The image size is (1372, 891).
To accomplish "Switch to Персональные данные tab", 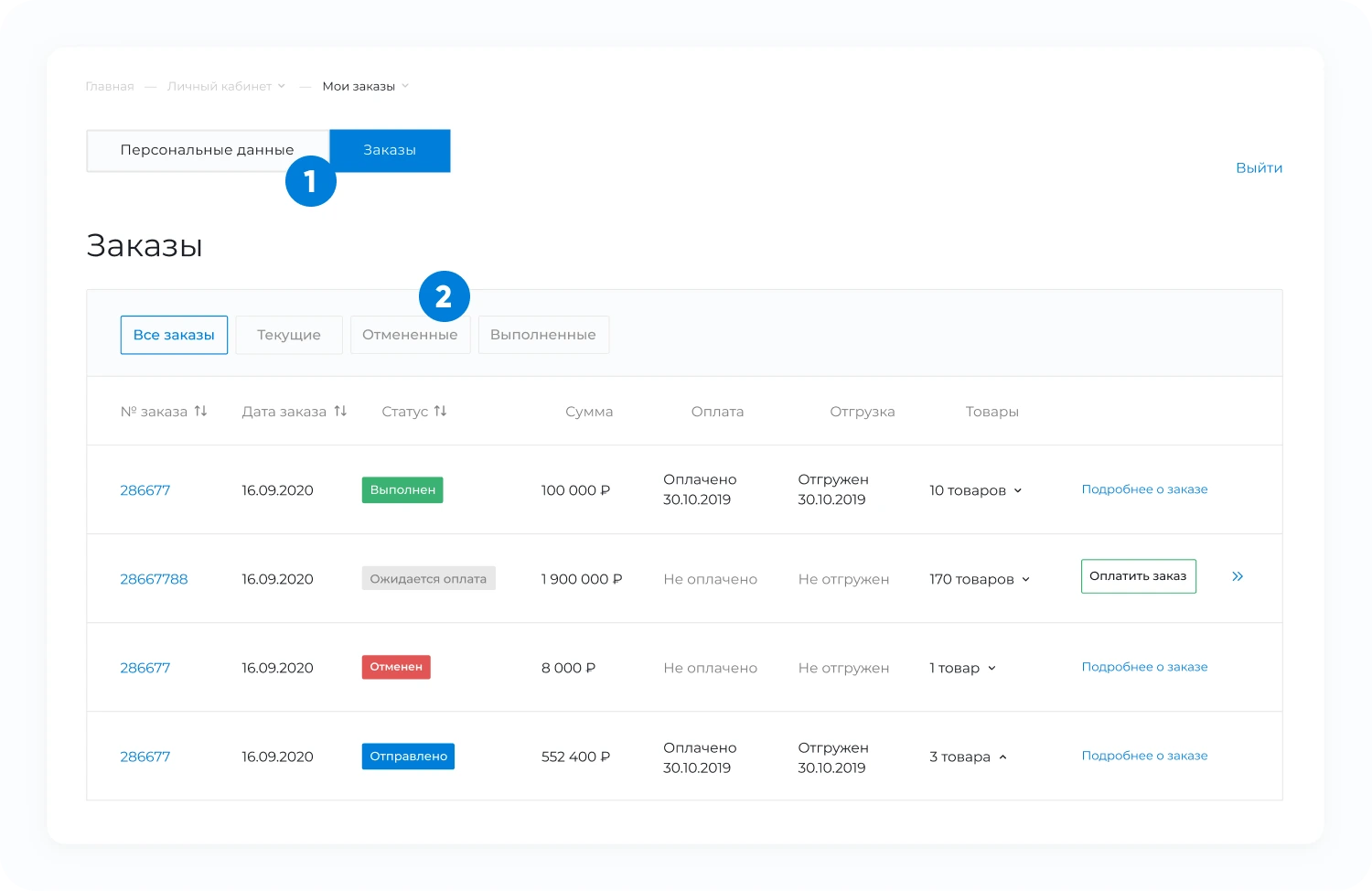I will [x=207, y=150].
